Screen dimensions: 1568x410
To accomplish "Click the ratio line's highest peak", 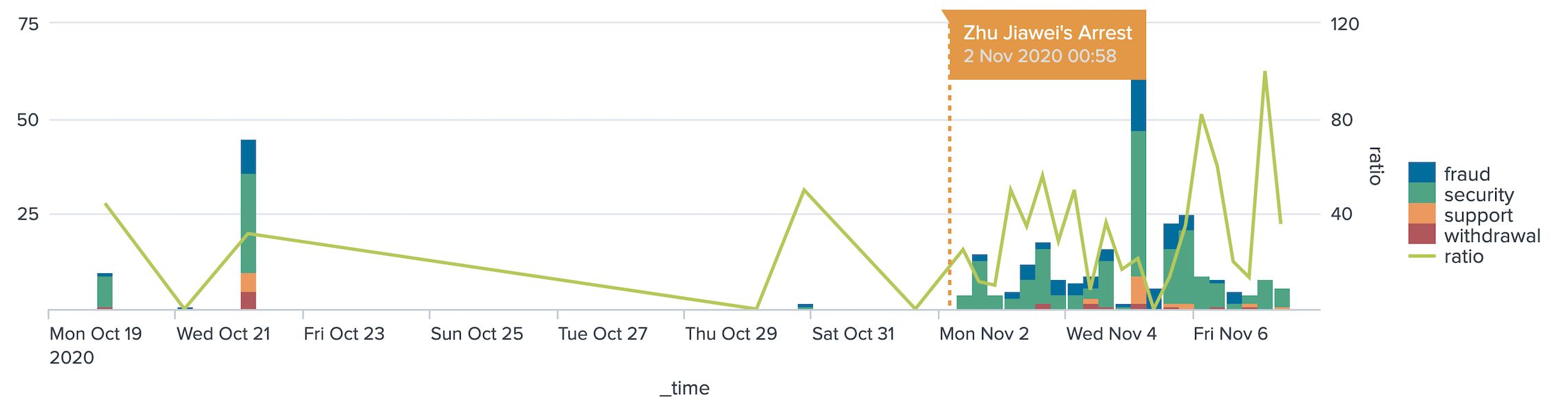I will tap(1264, 72).
